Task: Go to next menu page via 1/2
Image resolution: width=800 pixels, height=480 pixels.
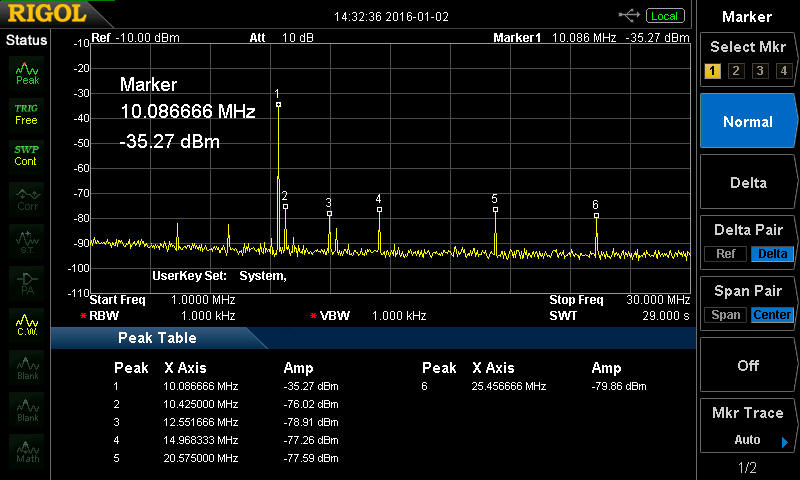Action: 747,468
